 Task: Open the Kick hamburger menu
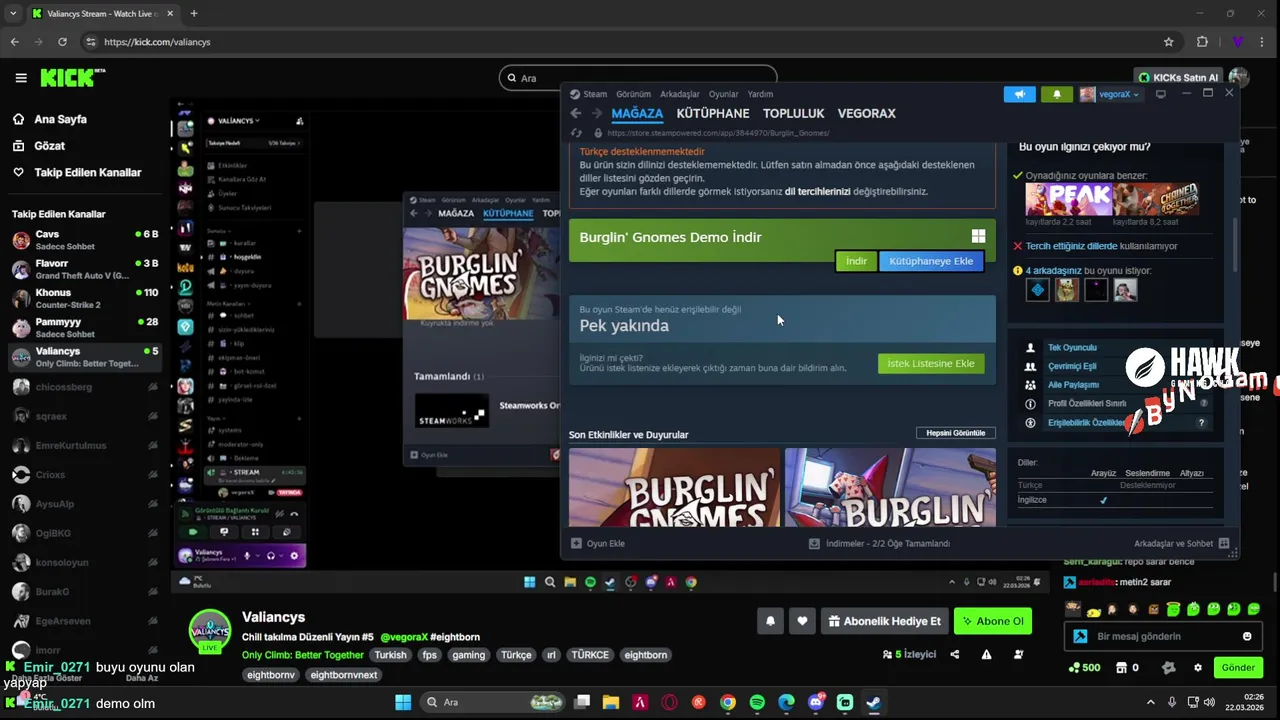tap(21, 78)
